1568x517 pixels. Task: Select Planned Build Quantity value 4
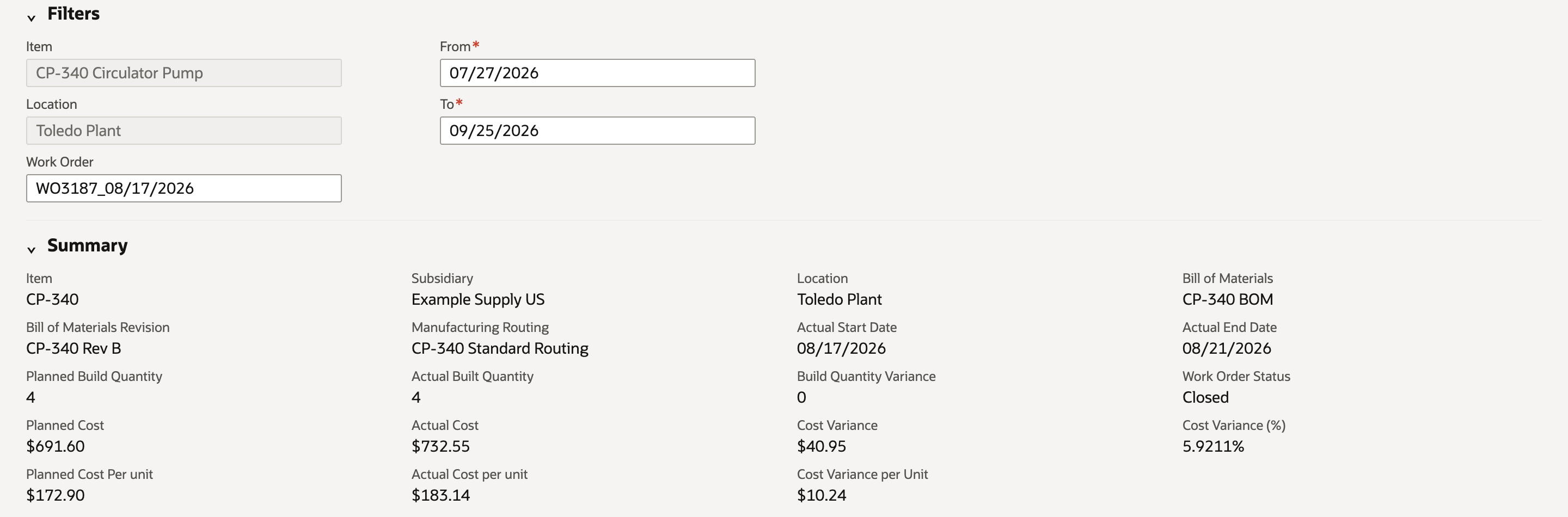tap(30, 398)
